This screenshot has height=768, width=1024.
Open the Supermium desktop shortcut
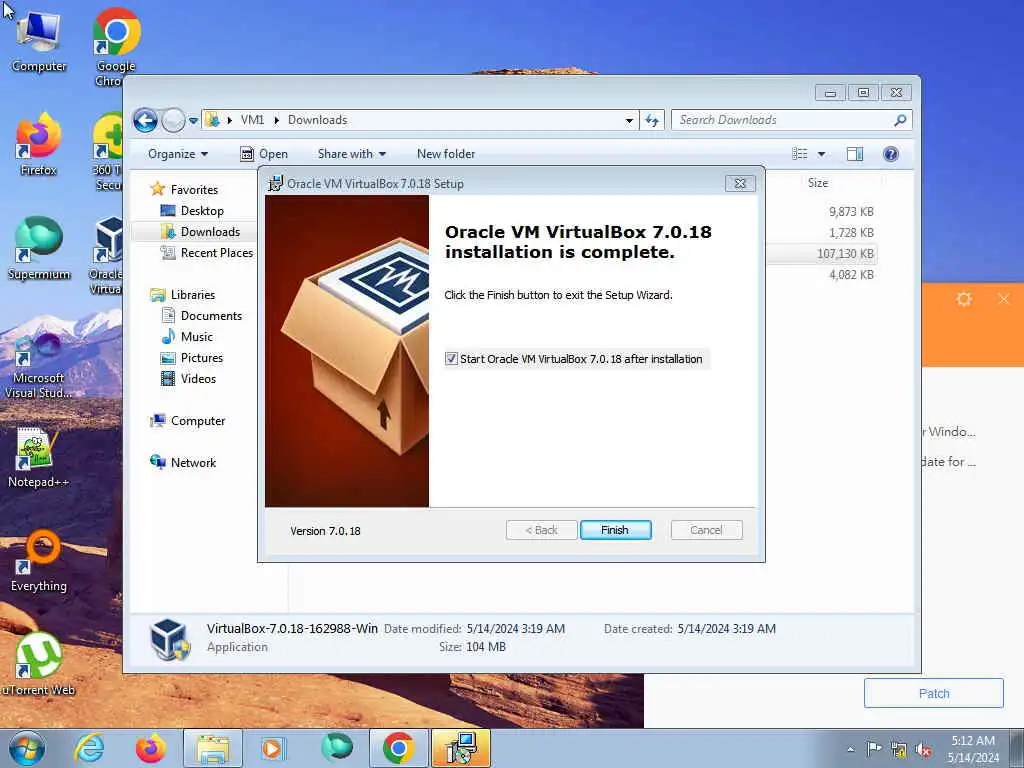[39, 249]
